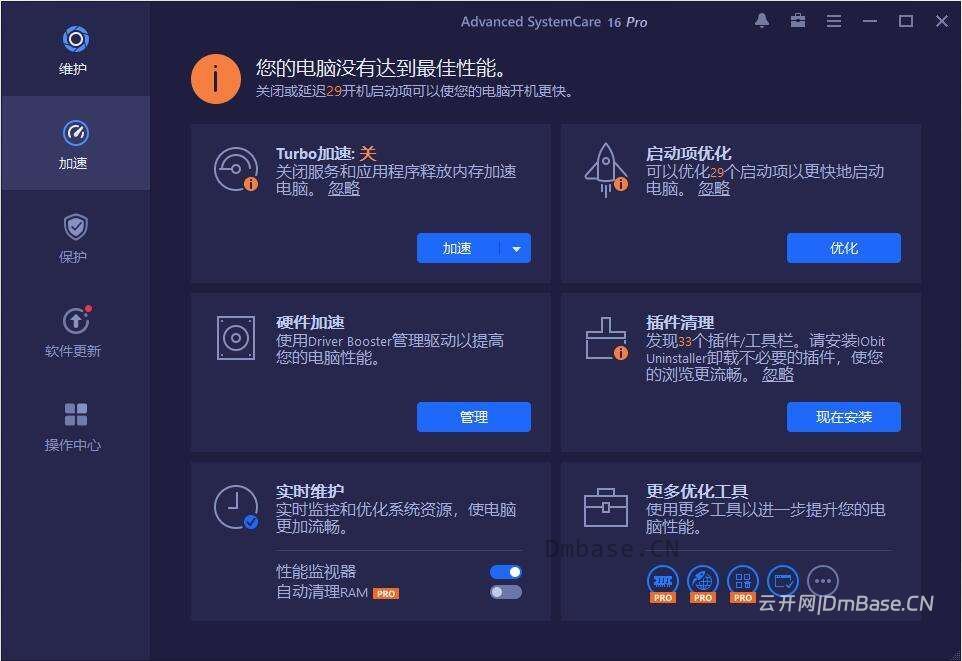The width and height of the screenshot is (962, 661).
Task: Click the 插件清理 brush icon
Action: pos(606,338)
